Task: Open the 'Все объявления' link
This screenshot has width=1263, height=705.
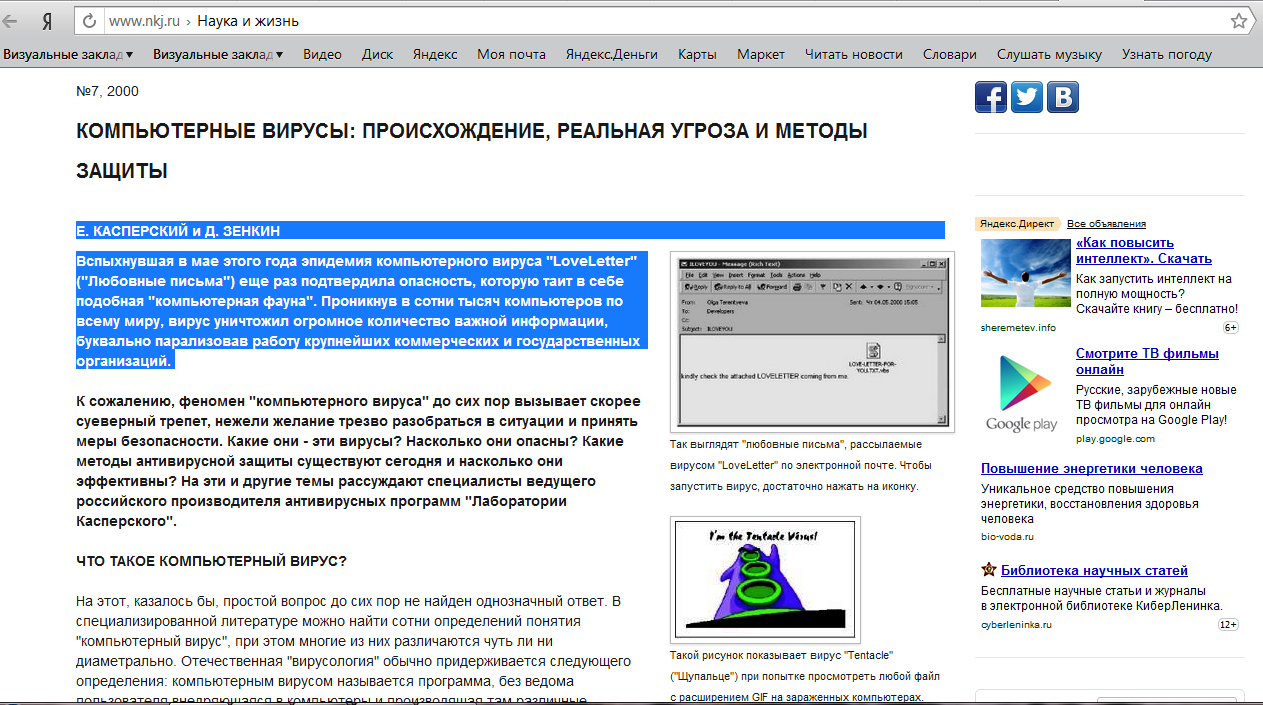Action: [1106, 224]
